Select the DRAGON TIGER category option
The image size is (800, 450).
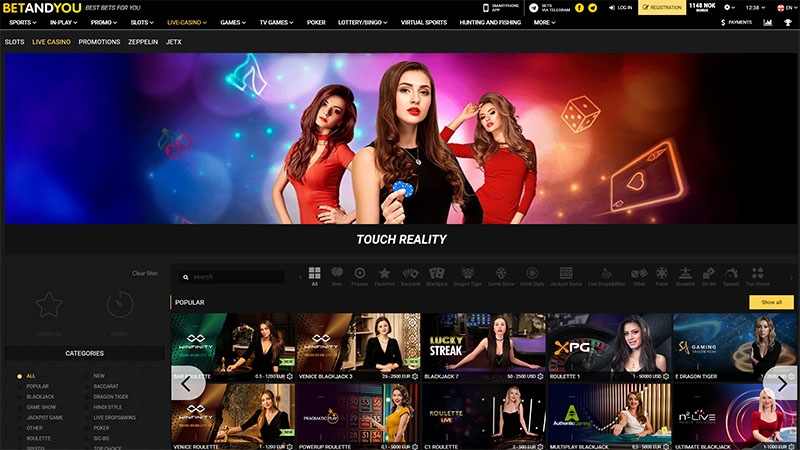click(111, 396)
